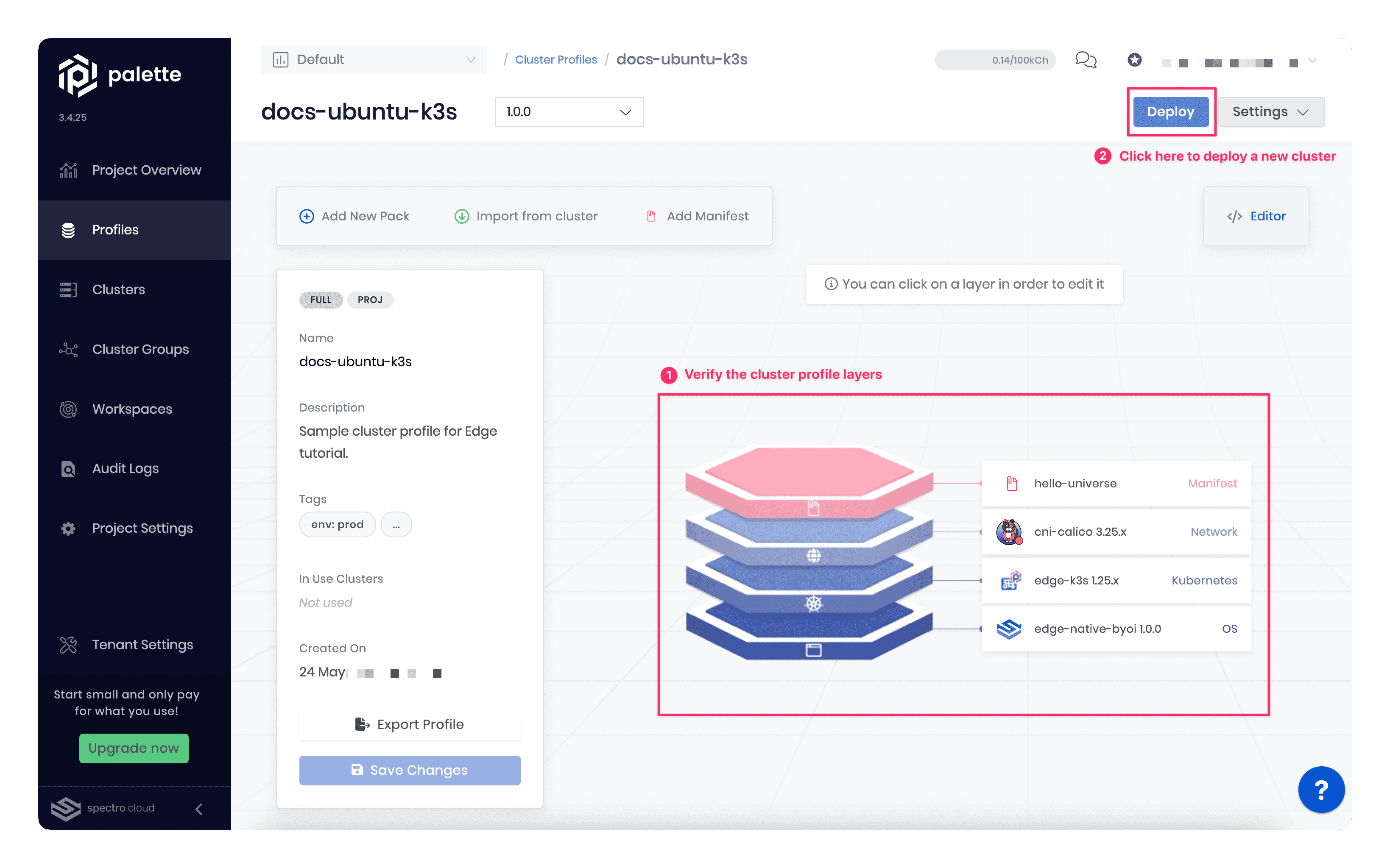
Task: Click the Add Manifest file icon
Action: [651, 216]
